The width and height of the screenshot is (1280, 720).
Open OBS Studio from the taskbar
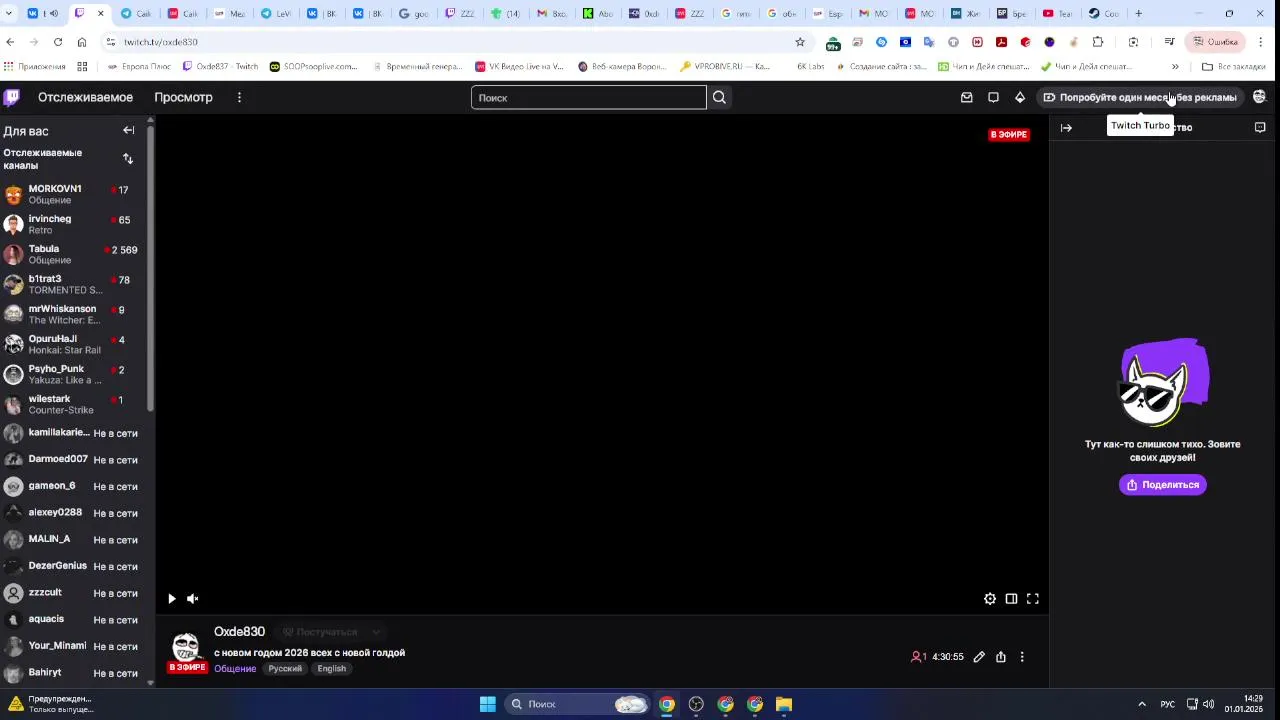pyautogui.click(x=696, y=704)
